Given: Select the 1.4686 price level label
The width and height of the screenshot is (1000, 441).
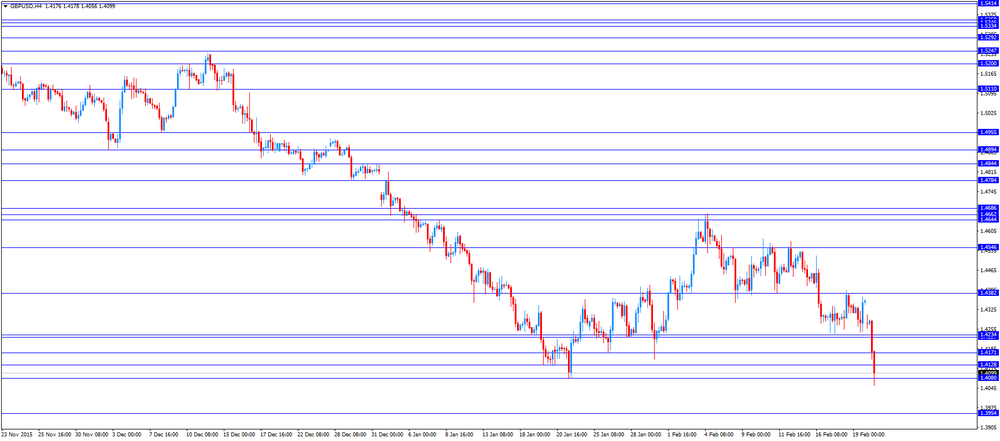Looking at the screenshot, I should tap(988, 209).
